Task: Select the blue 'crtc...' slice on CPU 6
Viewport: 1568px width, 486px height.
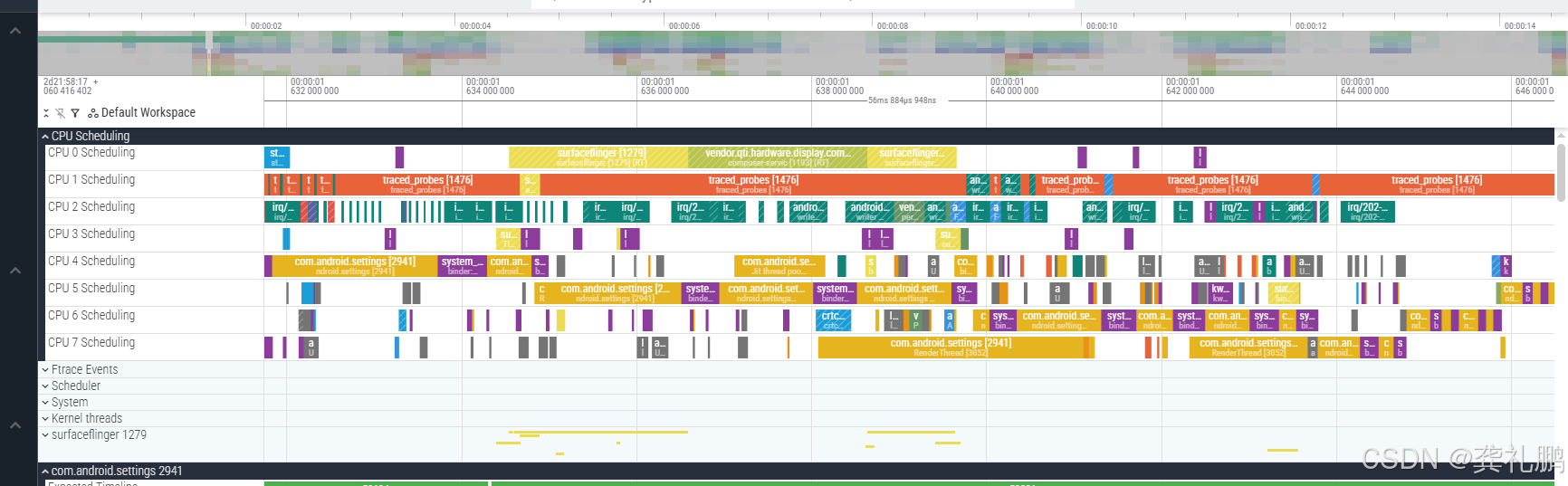Action: 832,320
